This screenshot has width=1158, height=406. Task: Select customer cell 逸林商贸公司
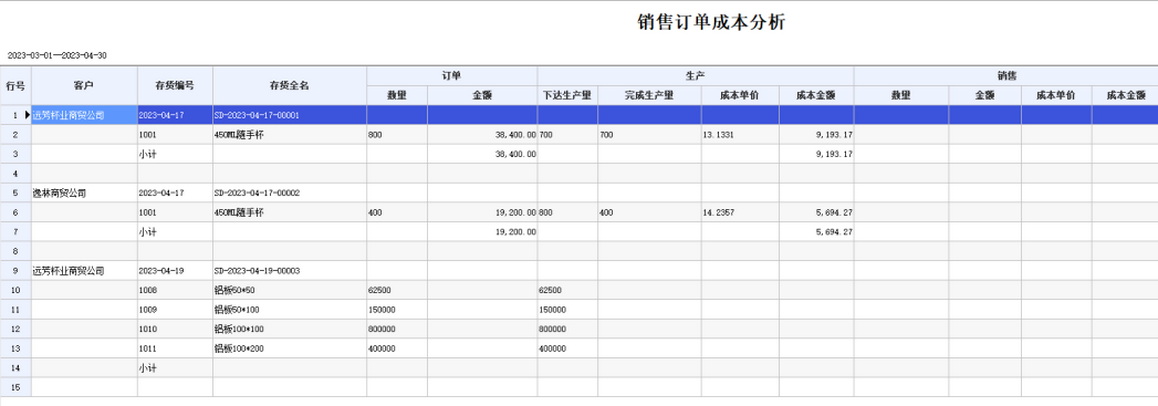pos(60,192)
